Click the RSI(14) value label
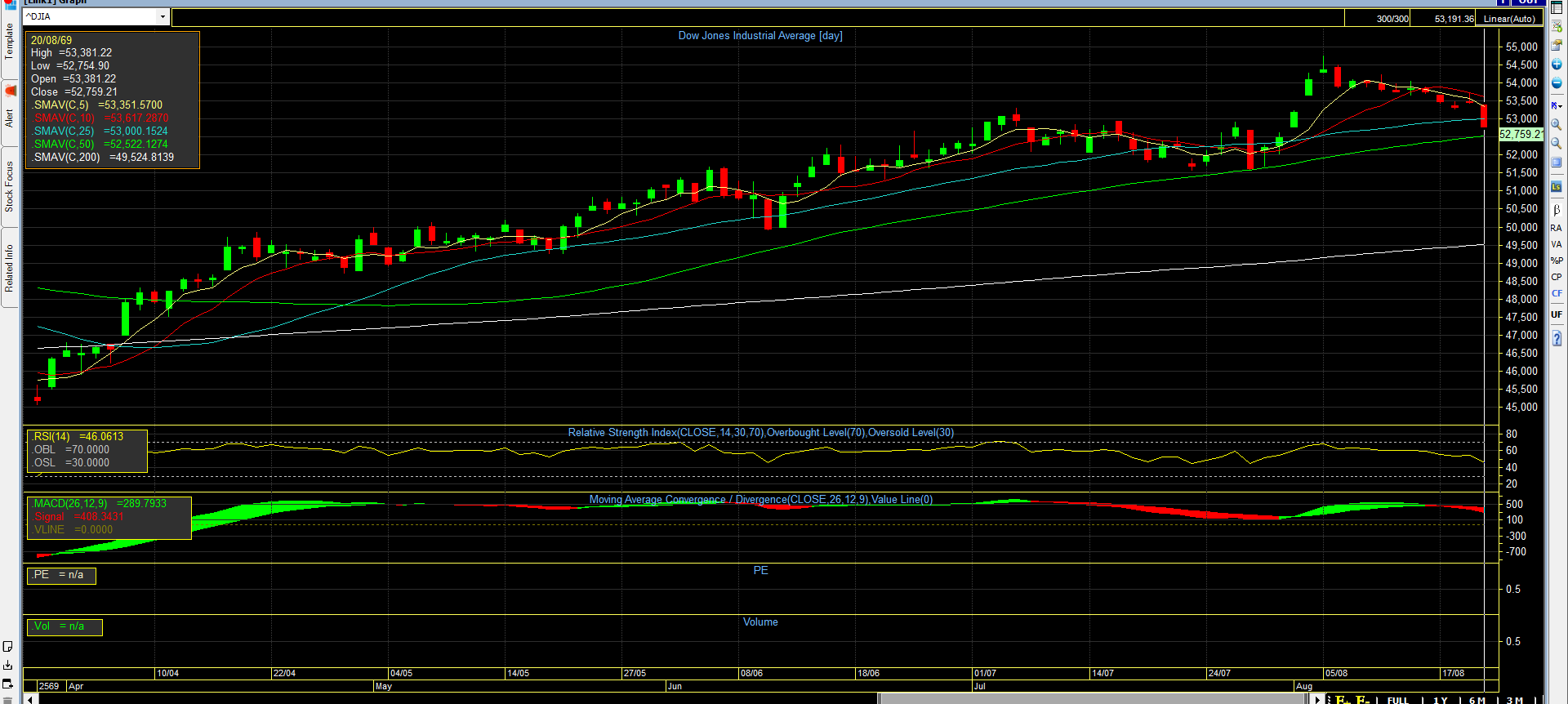Viewport: 1568px width, 704px height. pos(78,437)
